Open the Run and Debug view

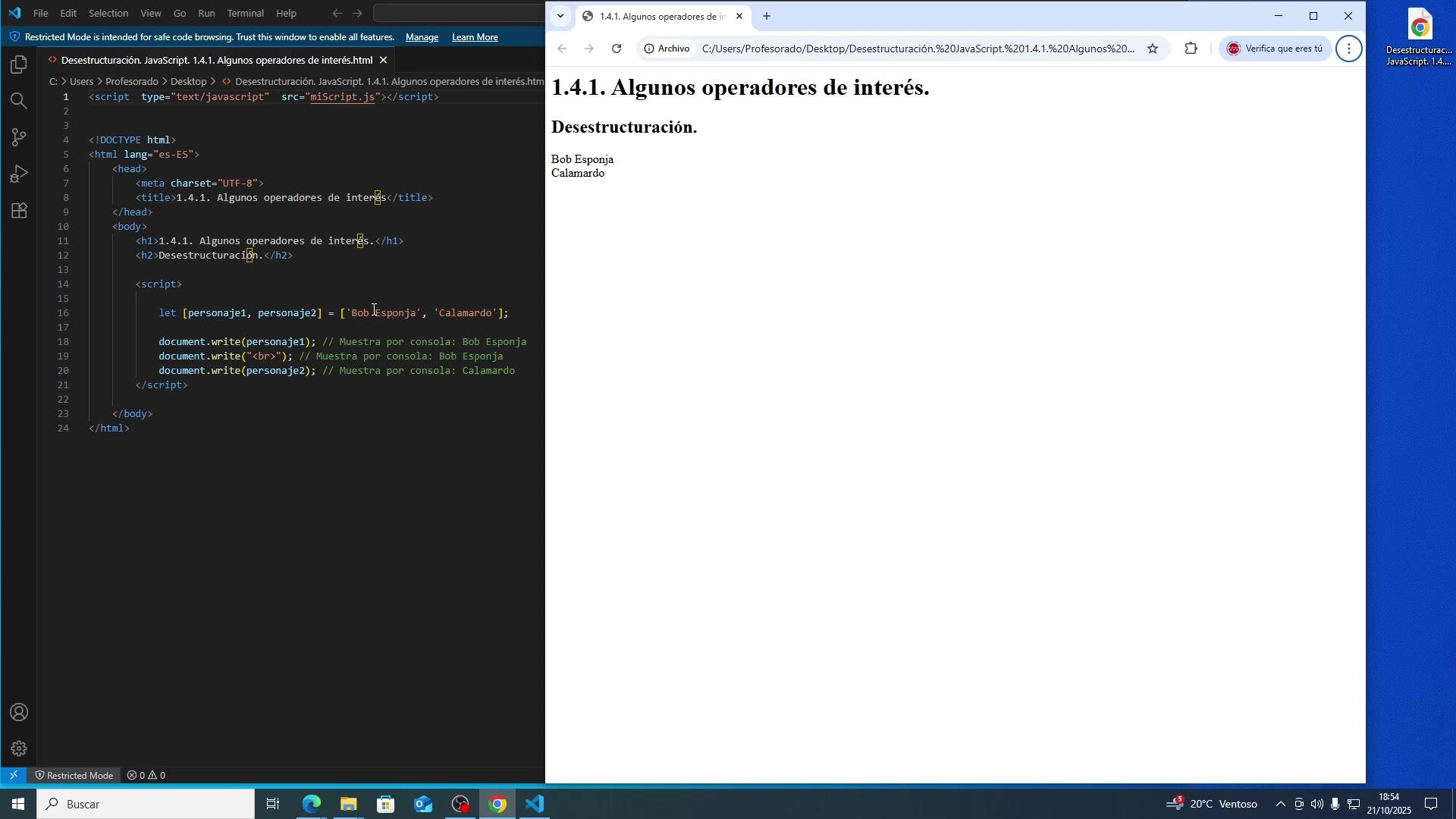coord(19,174)
